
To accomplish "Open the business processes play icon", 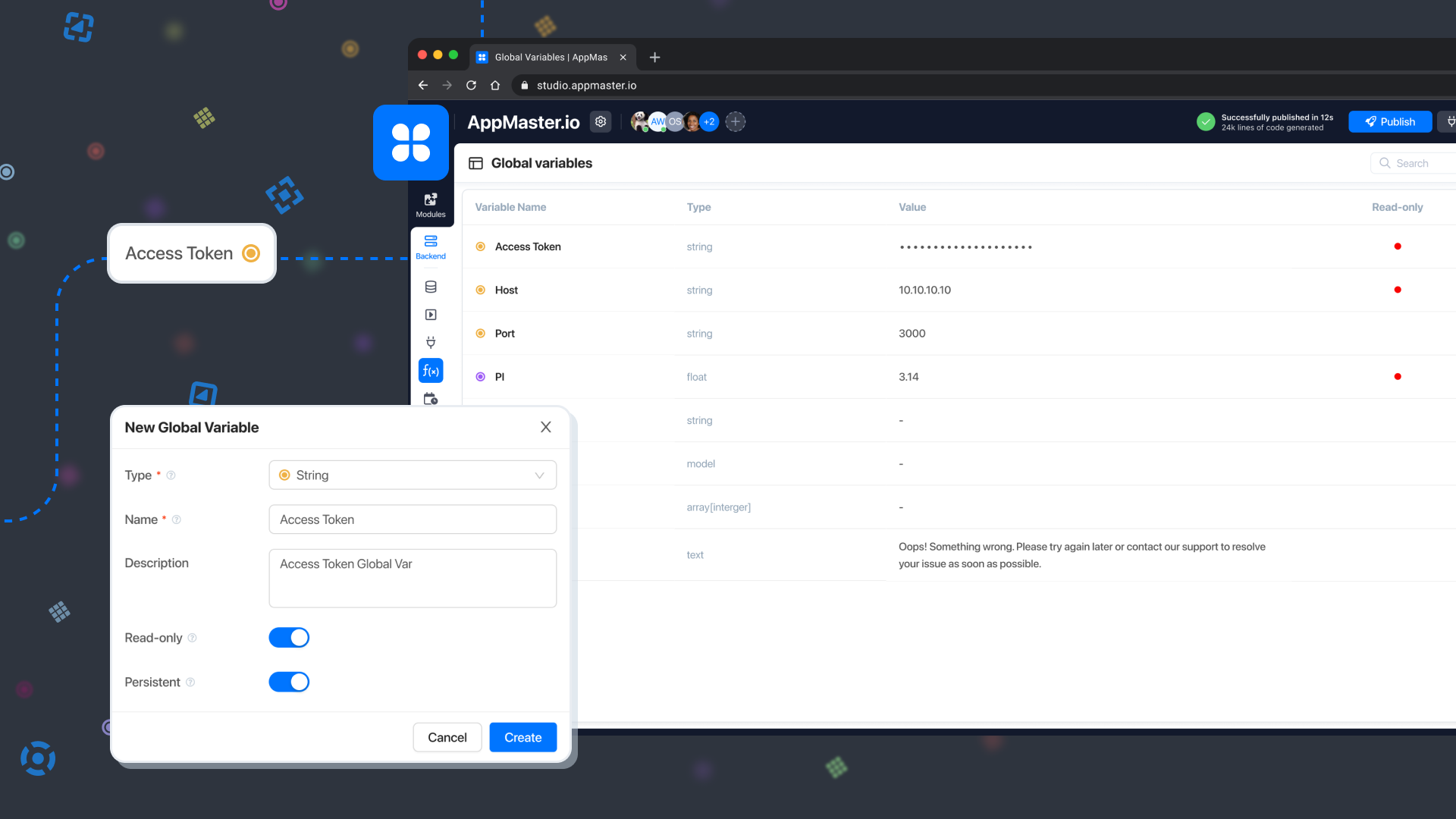I will (431, 315).
